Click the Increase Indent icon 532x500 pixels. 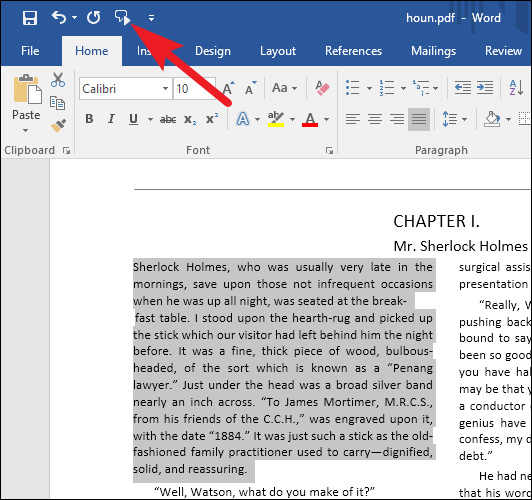(485, 88)
